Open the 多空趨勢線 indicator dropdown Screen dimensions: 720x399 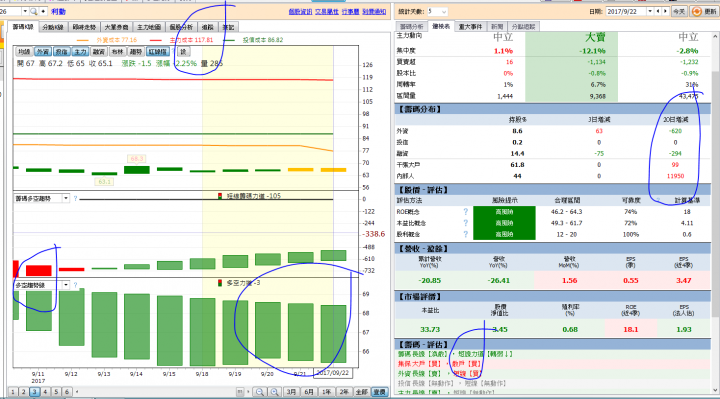point(66,285)
